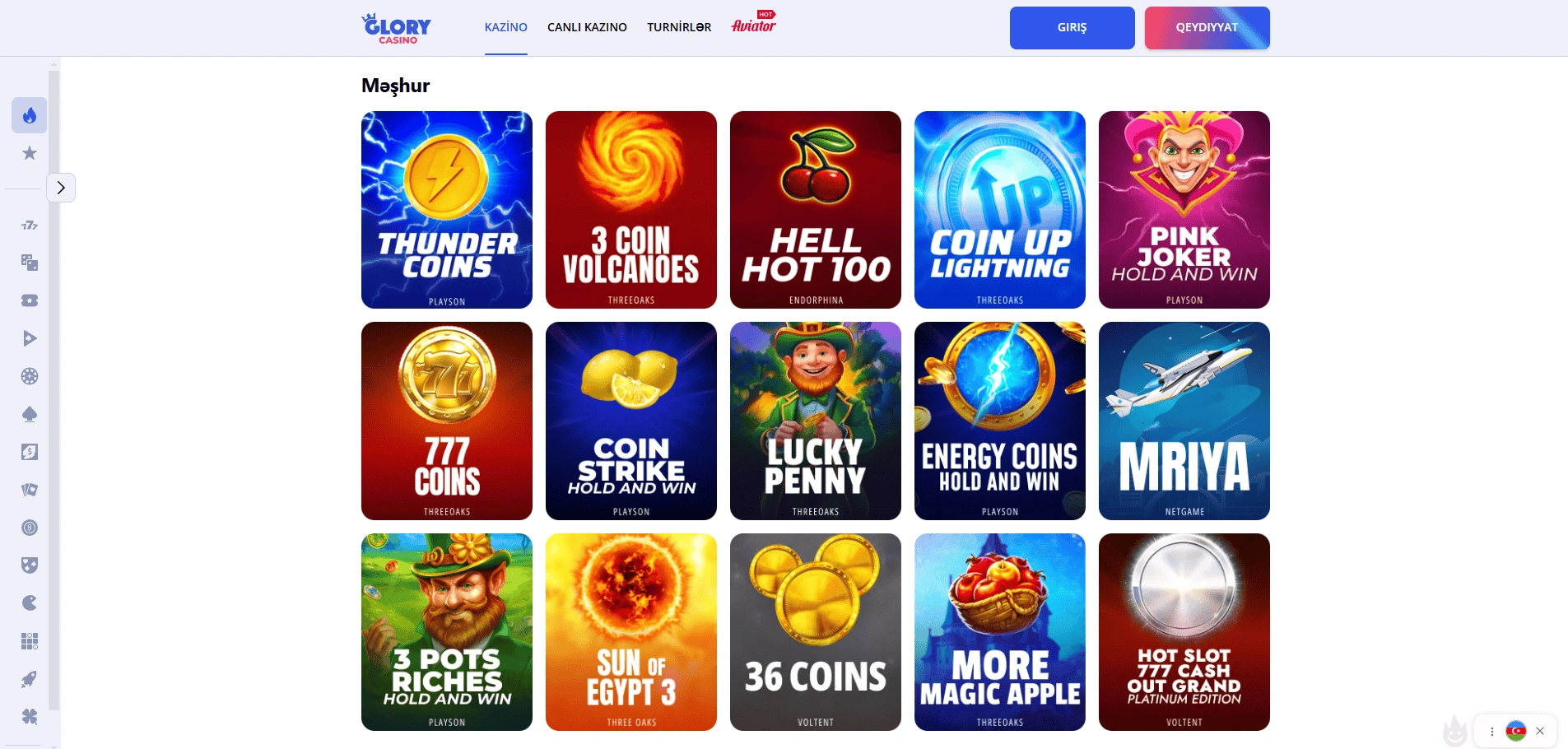Click the QEYDIYYAT registration button
Viewport: 1568px width, 749px height.
click(1207, 28)
